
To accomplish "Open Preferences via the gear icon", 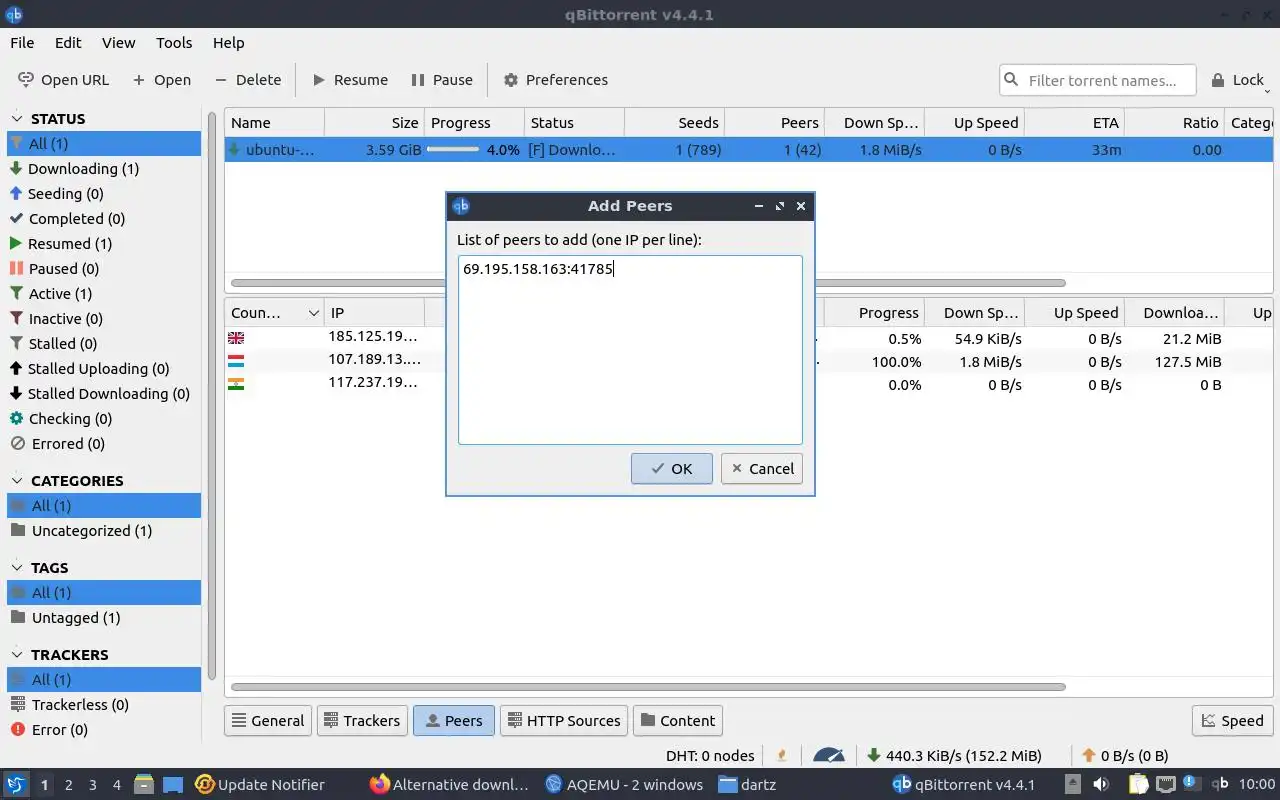I will tap(511, 80).
